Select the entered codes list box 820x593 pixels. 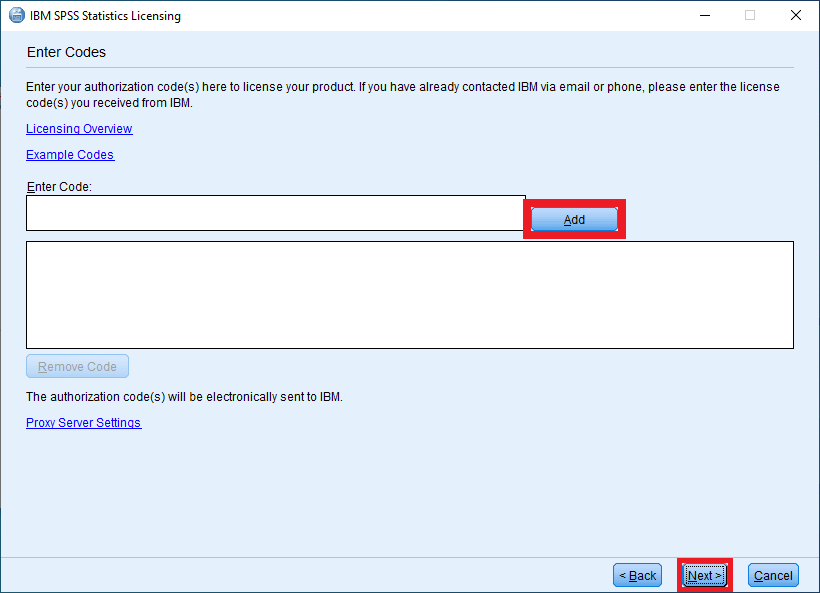click(410, 295)
